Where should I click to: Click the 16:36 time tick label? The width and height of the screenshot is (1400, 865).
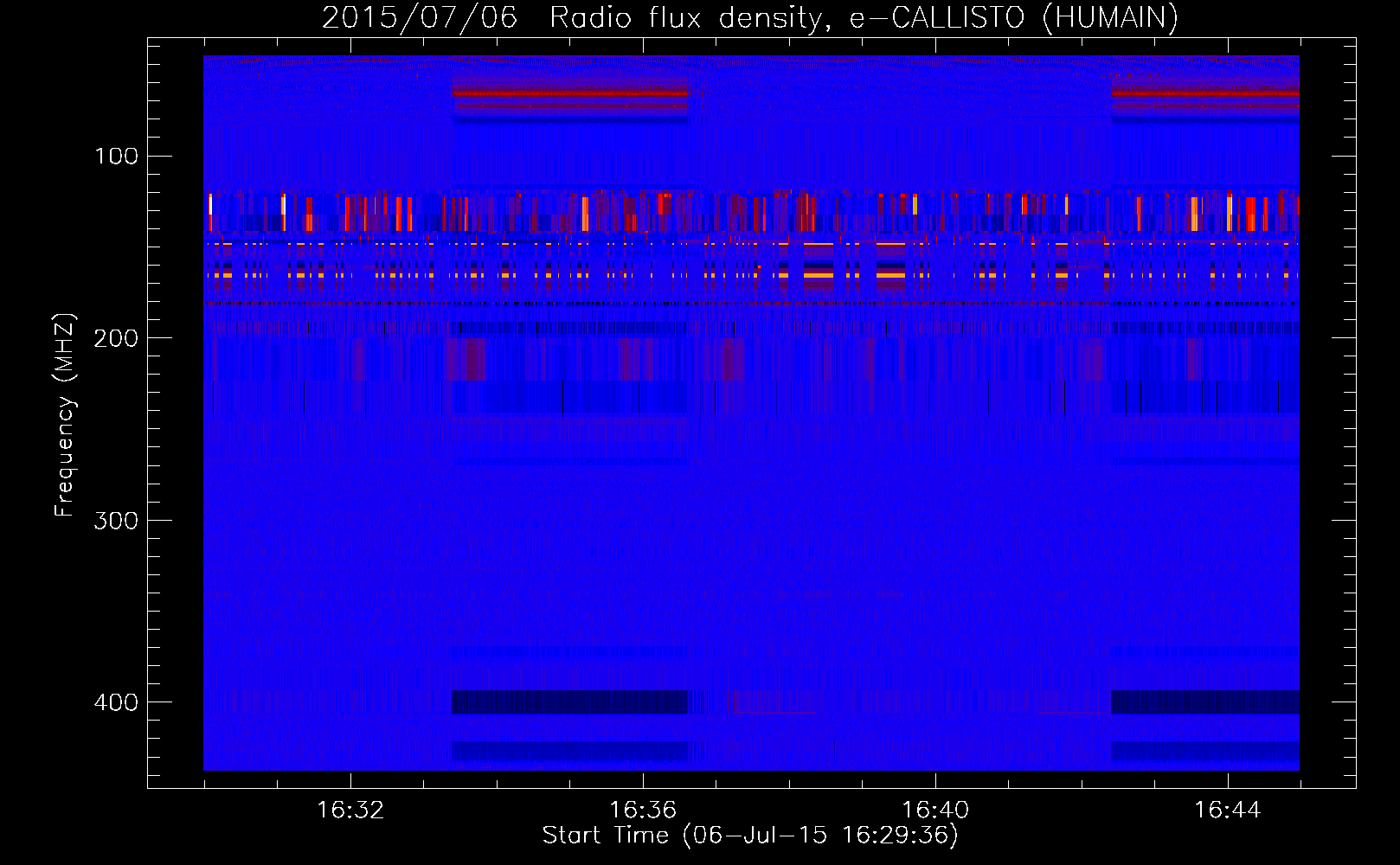643,811
